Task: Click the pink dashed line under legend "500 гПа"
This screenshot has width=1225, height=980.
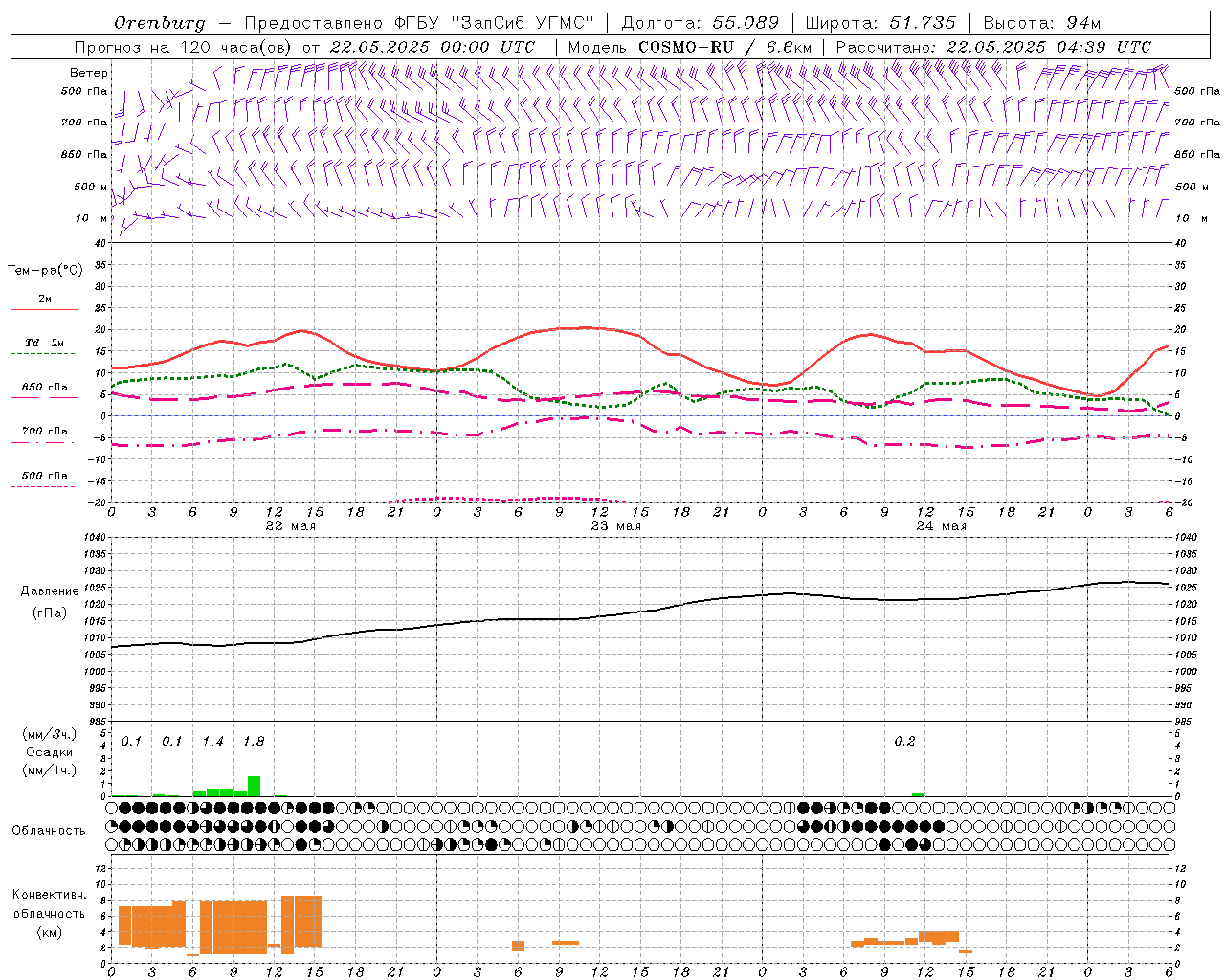Action: [44, 486]
